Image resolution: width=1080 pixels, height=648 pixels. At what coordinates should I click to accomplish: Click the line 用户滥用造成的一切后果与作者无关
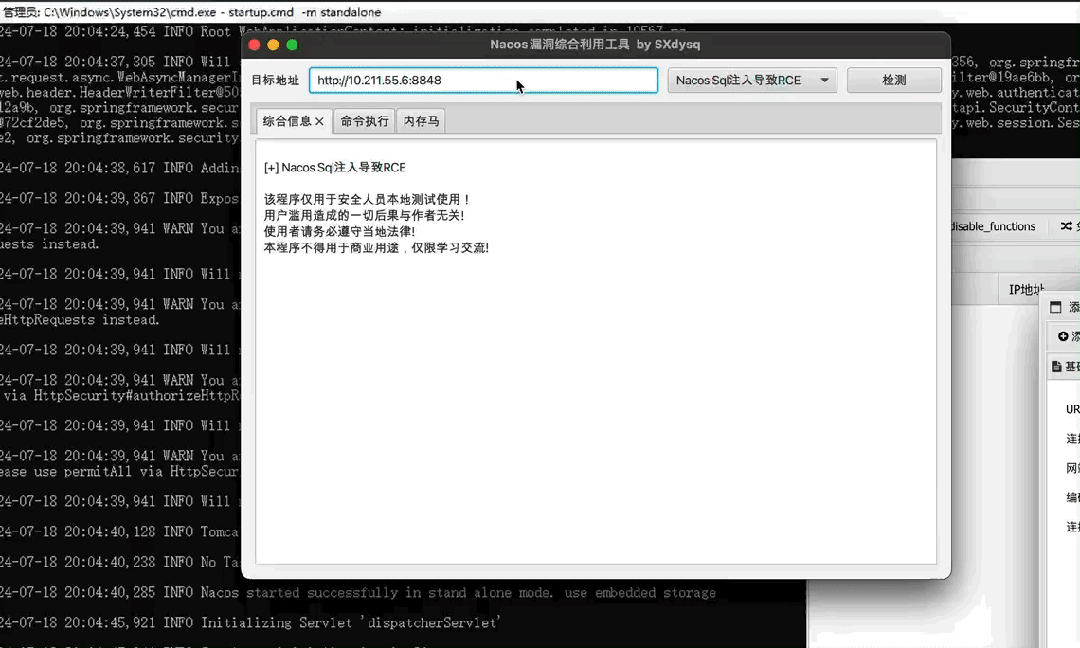click(x=364, y=216)
